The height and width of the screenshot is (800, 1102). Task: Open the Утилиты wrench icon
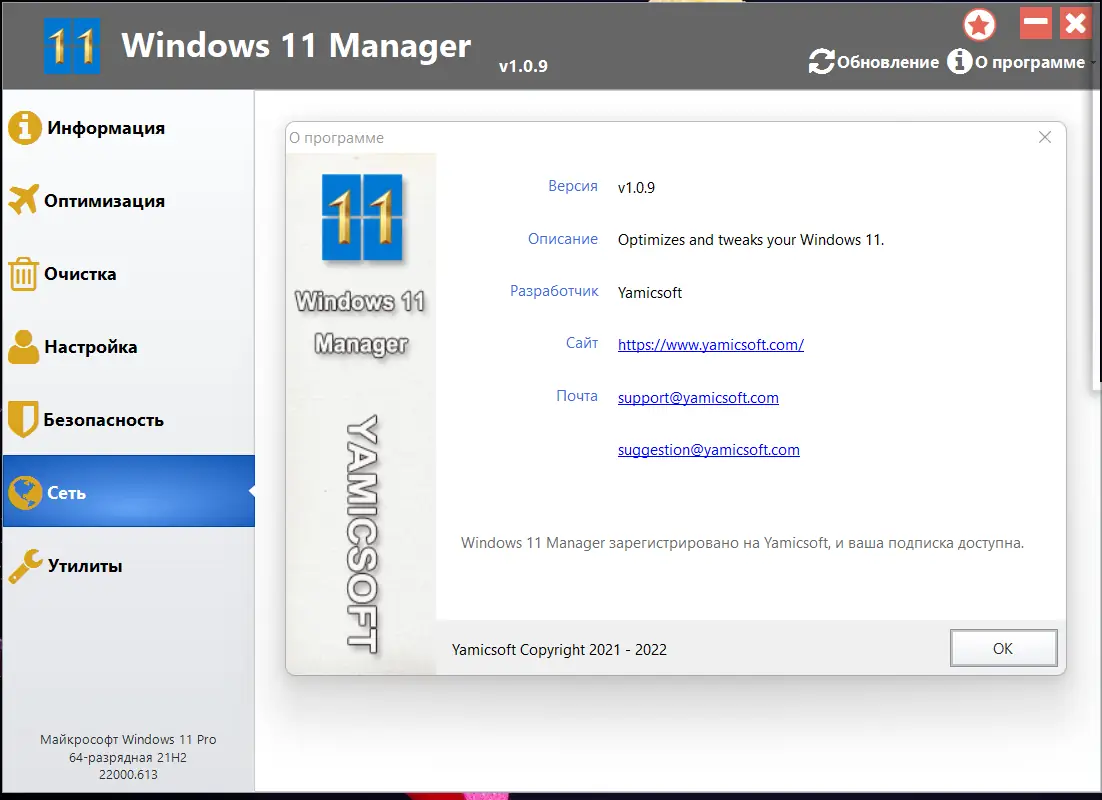(x=25, y=564)
